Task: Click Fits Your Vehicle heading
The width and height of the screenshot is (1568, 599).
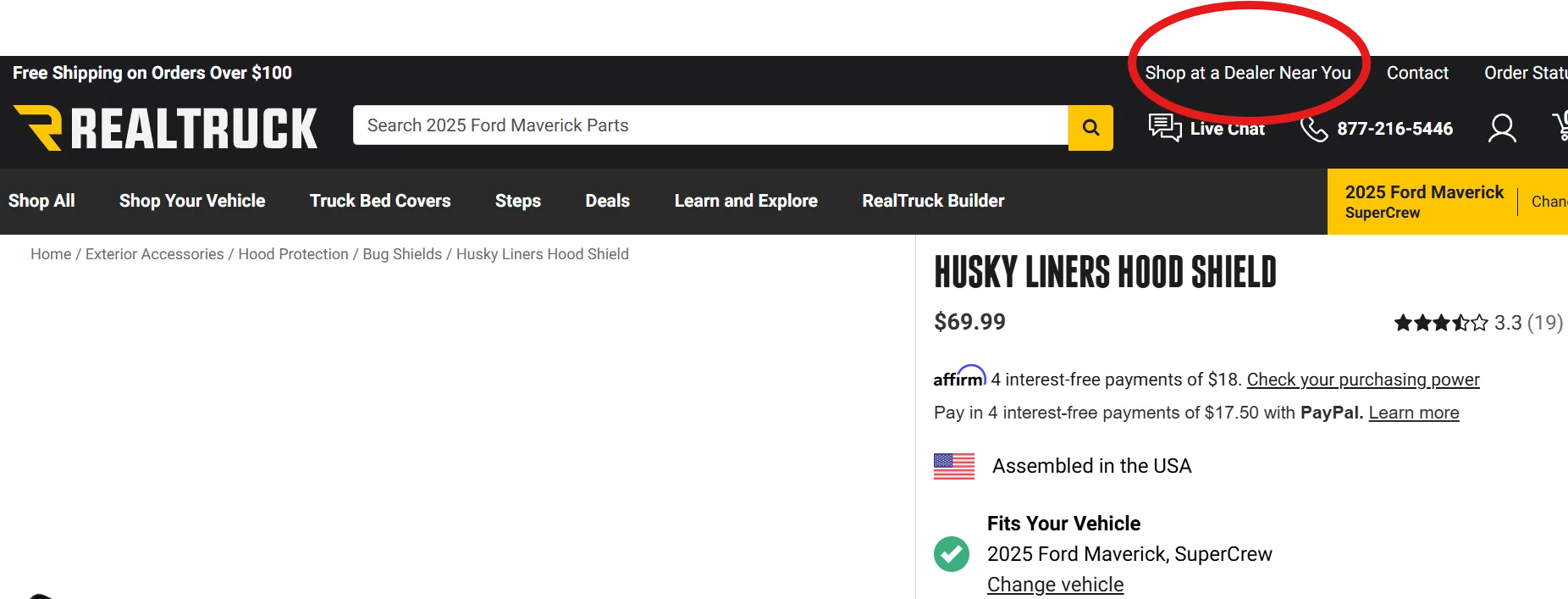Action: pyautogui.click(x=1063, y=524)
